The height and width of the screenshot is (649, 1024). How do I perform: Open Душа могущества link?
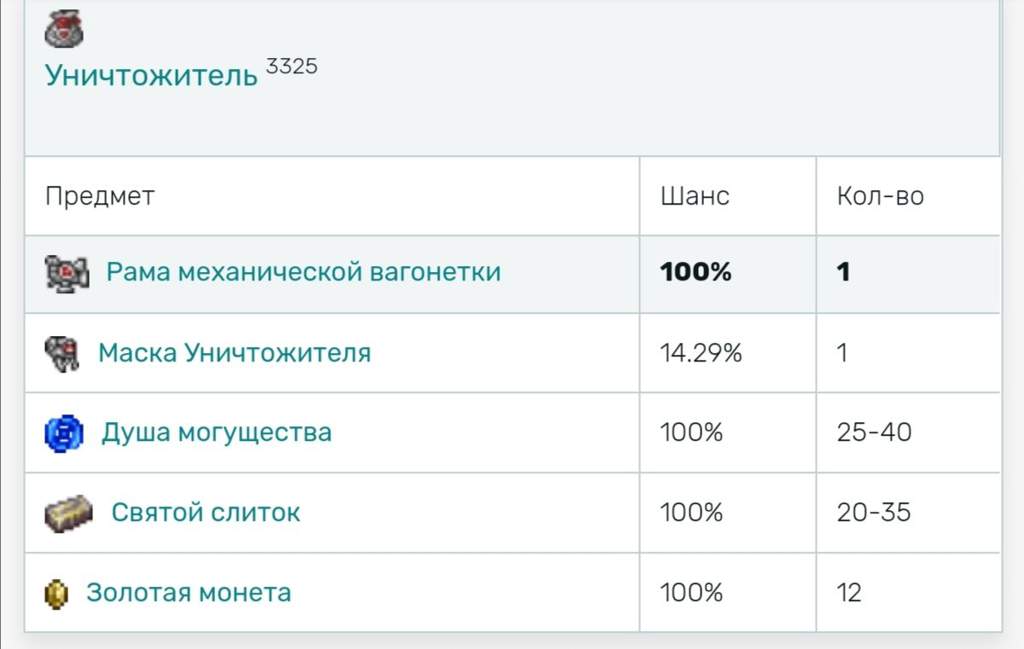point(216,433)
